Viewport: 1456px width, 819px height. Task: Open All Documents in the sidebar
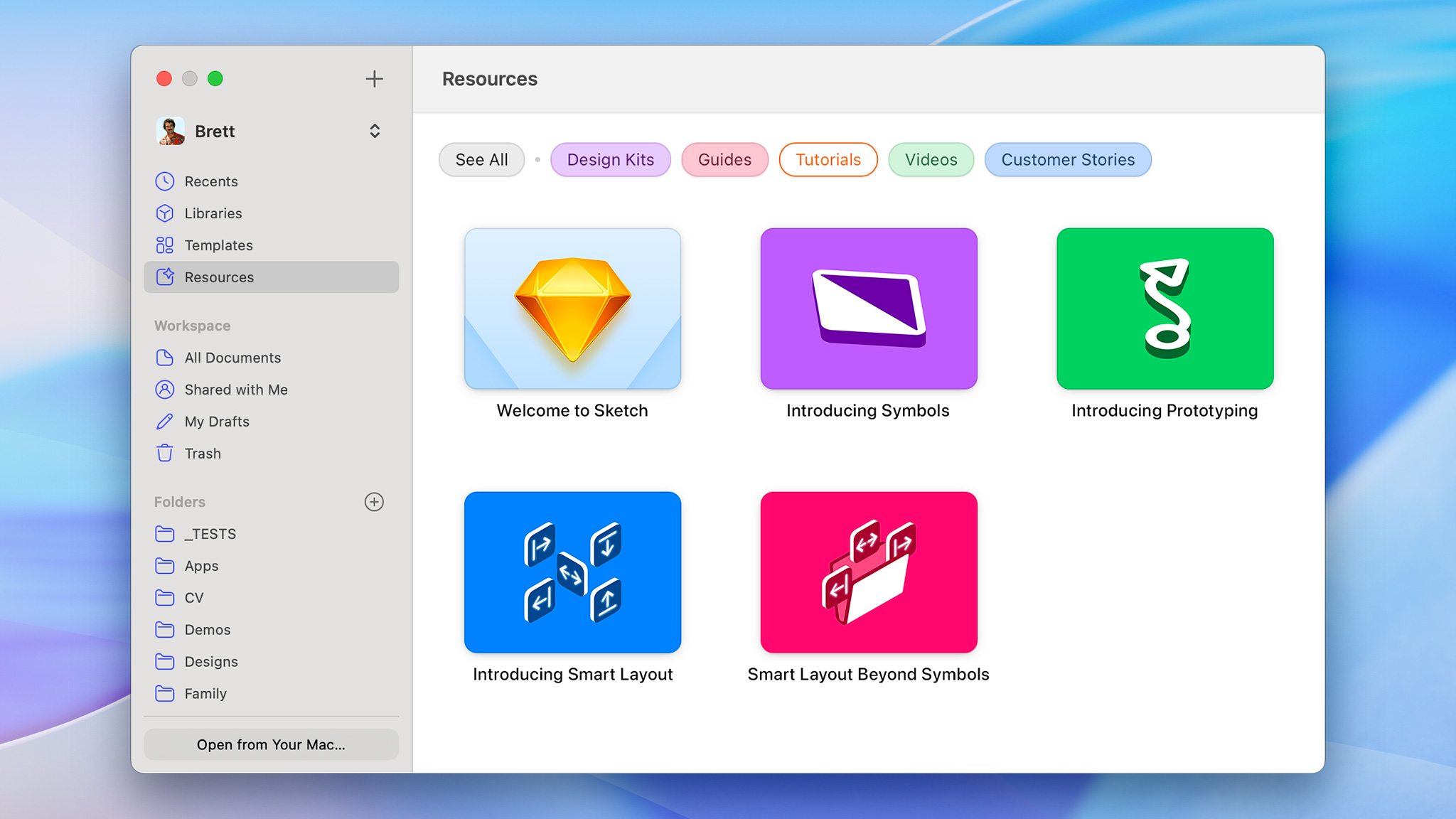tap(232, 358)
